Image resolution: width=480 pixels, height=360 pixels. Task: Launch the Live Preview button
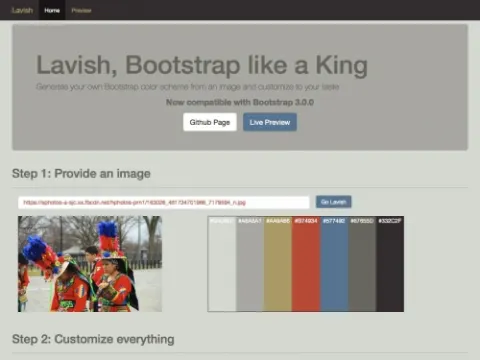[270, 122]
